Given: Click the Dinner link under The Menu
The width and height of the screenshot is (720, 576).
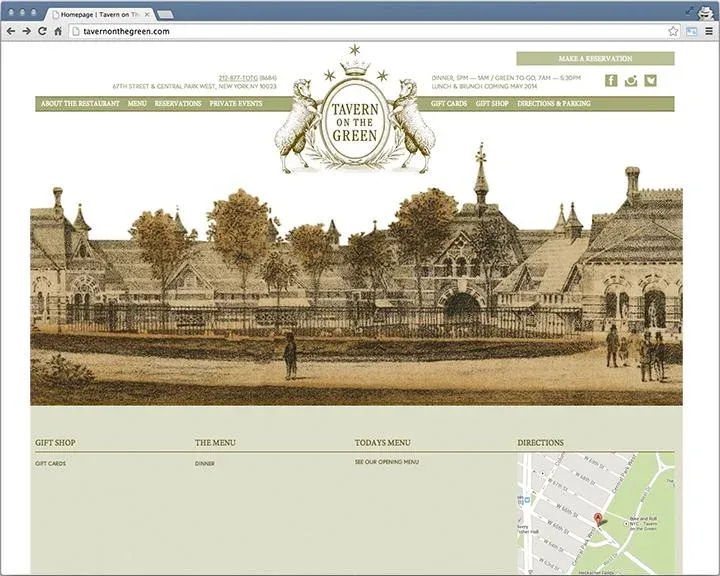Looking at the screenshot, I should coord(204,464).
